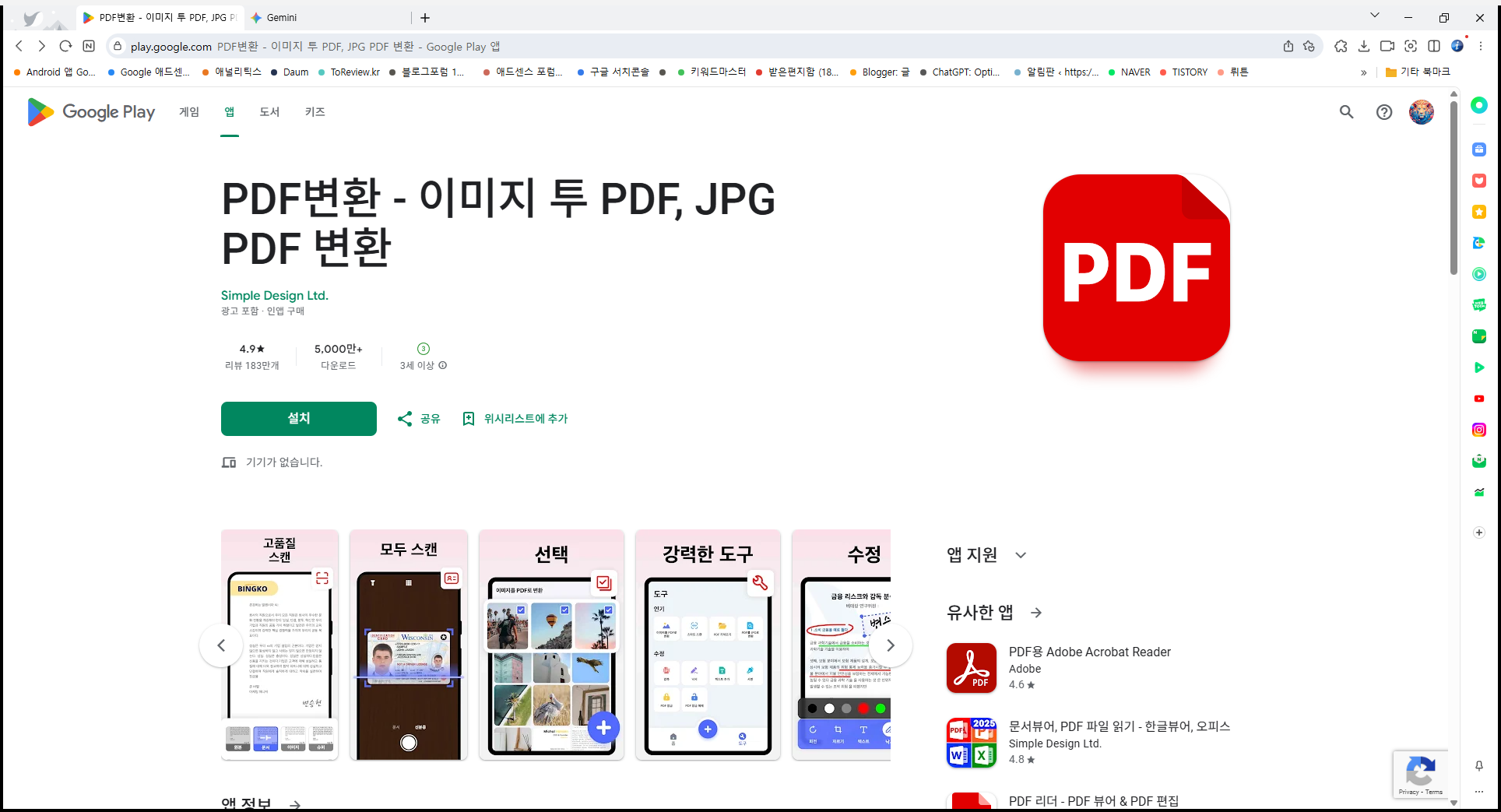
Task: Open YouTube from the sidebar
Action: [x=1478, y=399]
